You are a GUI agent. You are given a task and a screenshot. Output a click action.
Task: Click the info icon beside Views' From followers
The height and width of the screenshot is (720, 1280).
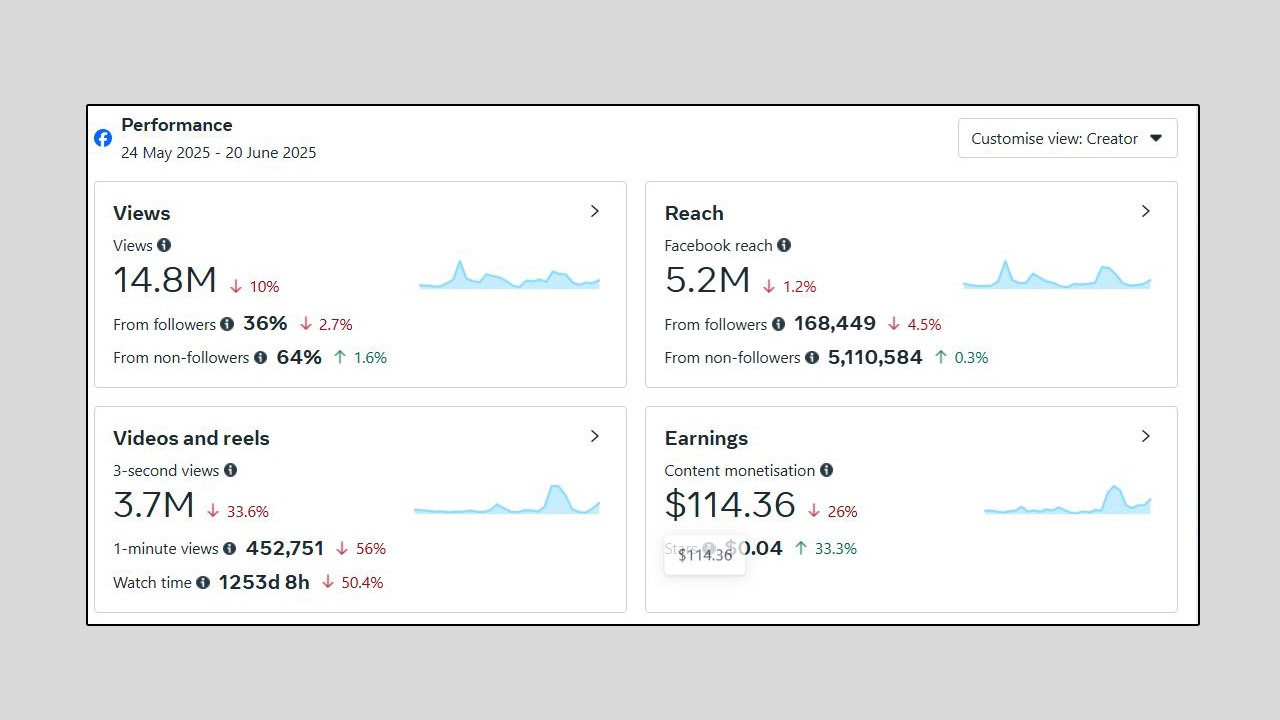click(x=227, y=324)
